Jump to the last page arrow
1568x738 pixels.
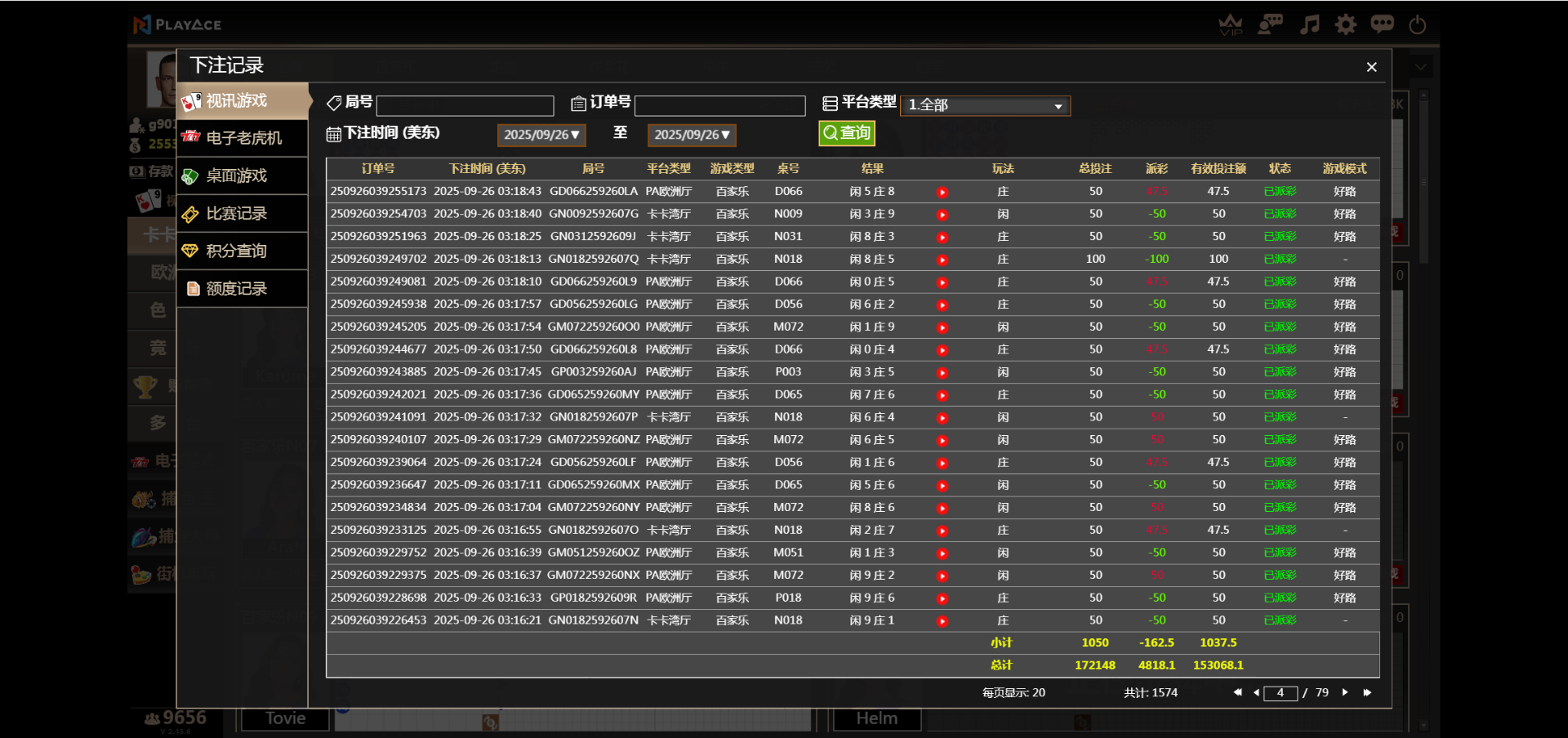tap(1367, 692)
